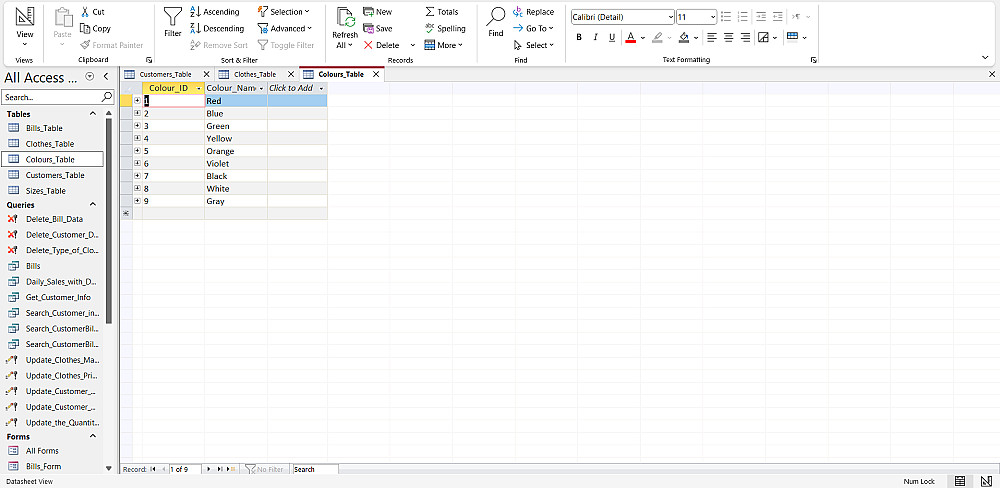1000x488 pixels.
Task: Open the More records dropdown
Action: tap(444, 45)
